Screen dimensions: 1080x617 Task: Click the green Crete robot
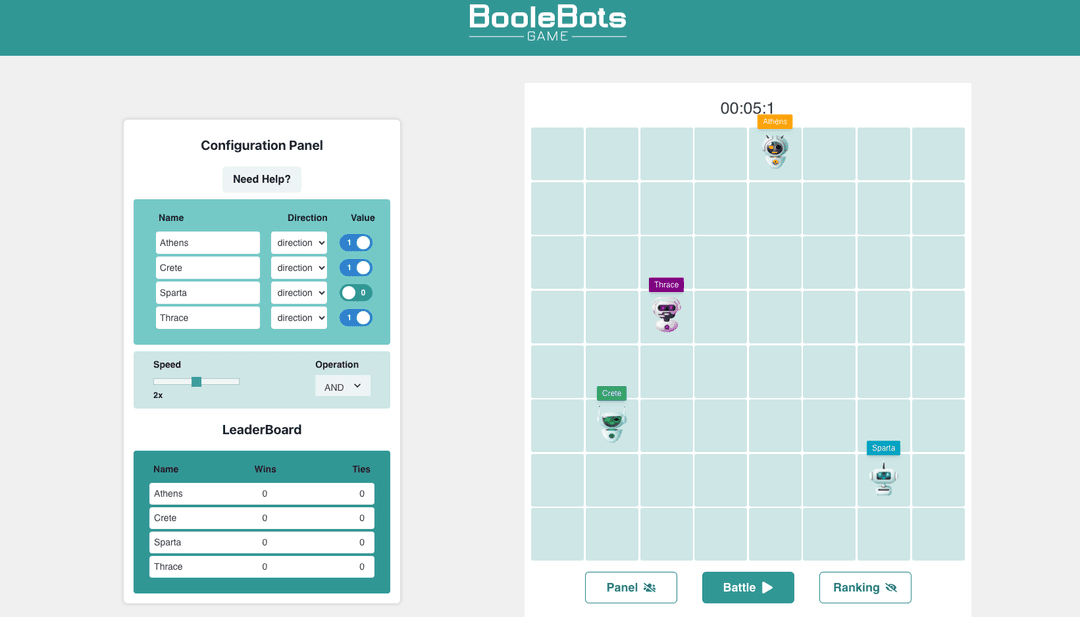(x=612, y=423)
